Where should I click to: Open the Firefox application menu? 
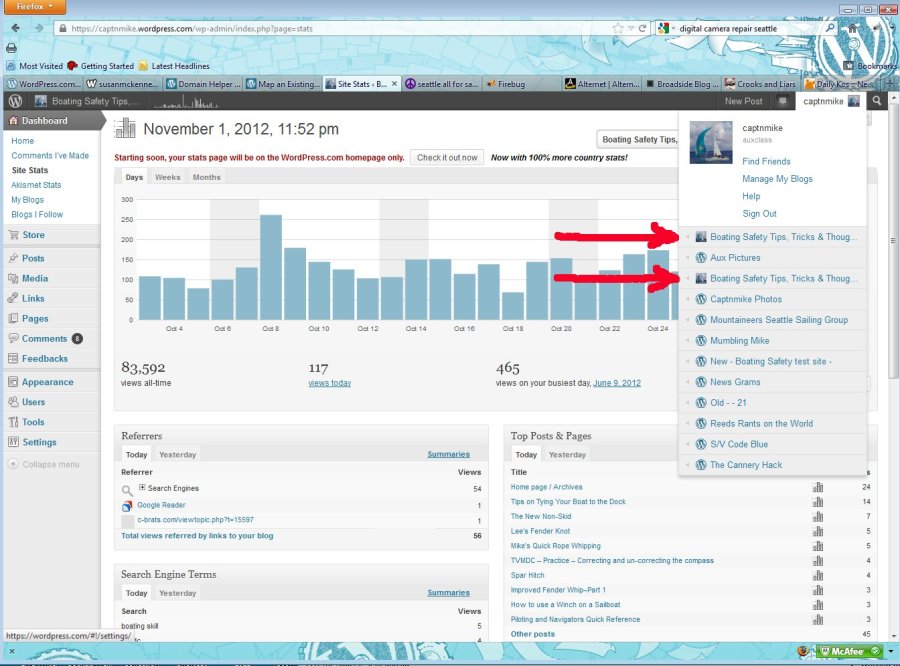coord(35,7)
